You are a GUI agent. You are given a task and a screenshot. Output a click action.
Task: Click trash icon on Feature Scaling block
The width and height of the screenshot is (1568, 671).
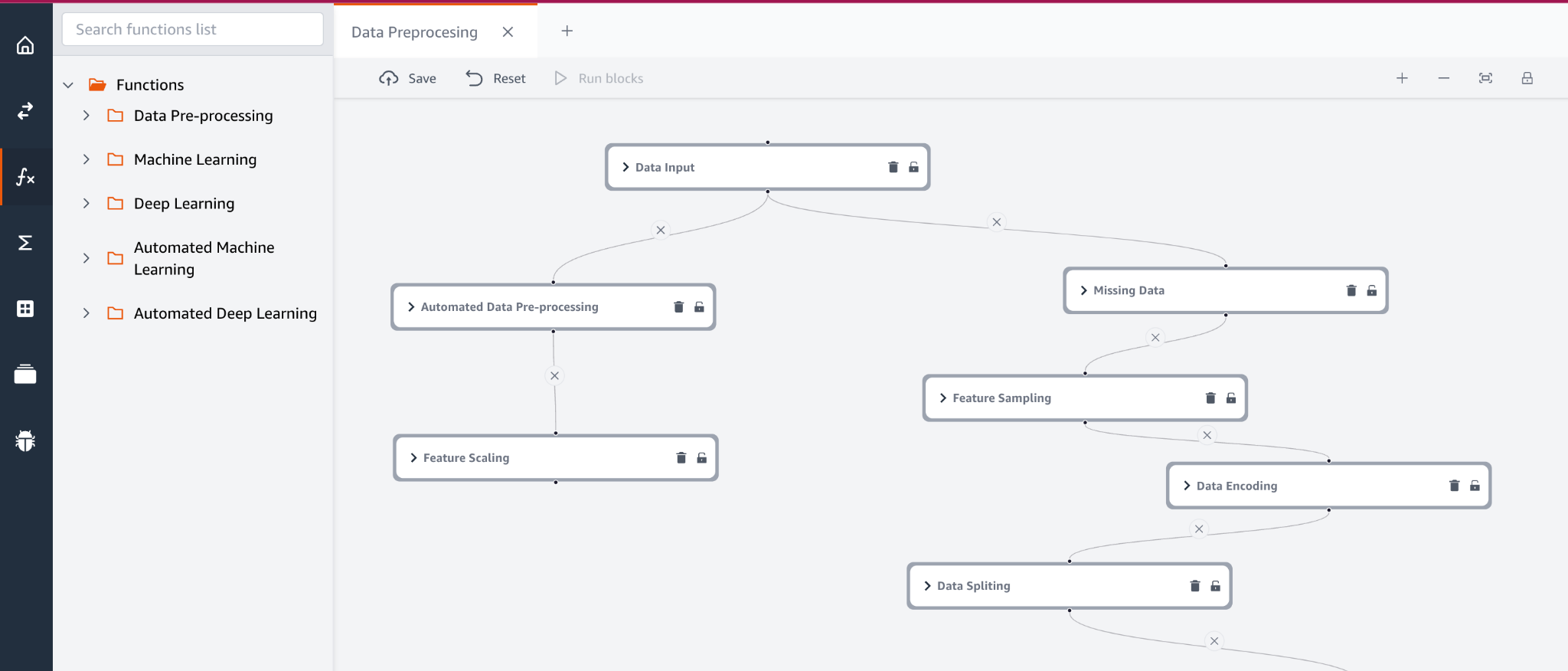pyautogui.click(x=681, y=458)
